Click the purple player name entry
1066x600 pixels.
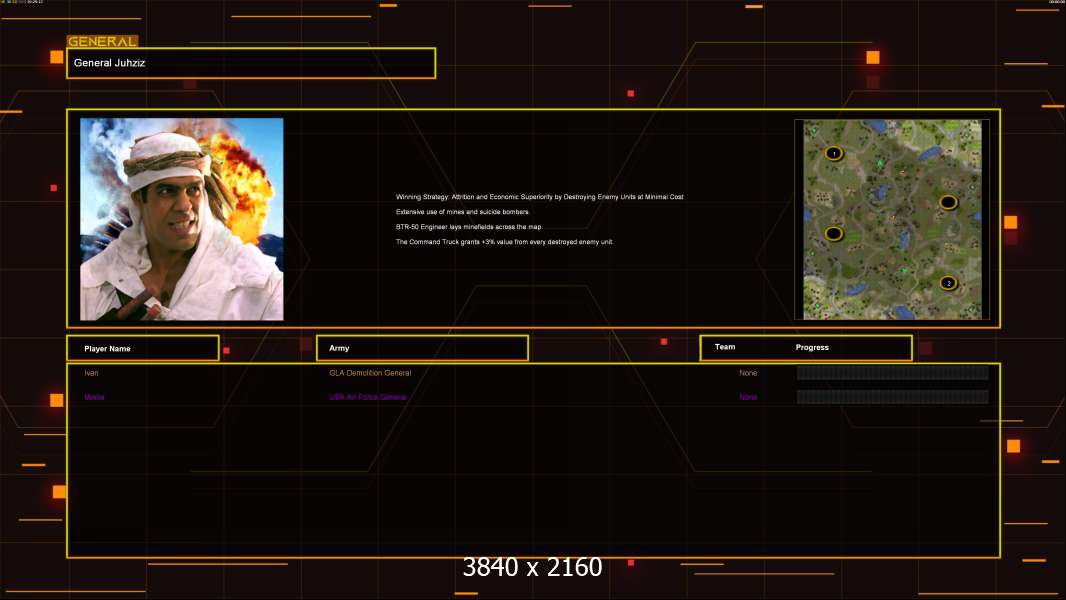(x=94, y=397)
